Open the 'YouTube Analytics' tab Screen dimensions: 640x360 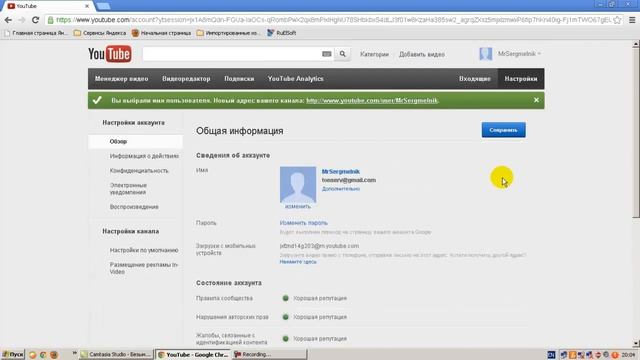[x=296, y=78]
